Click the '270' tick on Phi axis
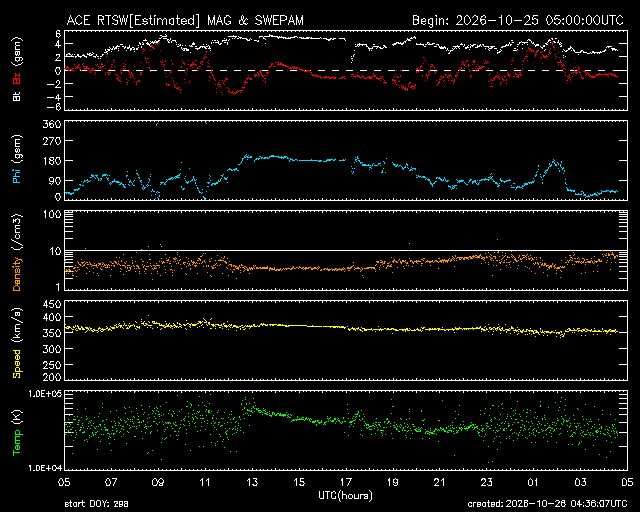The height and width of the screenshot is (512, 640). (52, 141)
